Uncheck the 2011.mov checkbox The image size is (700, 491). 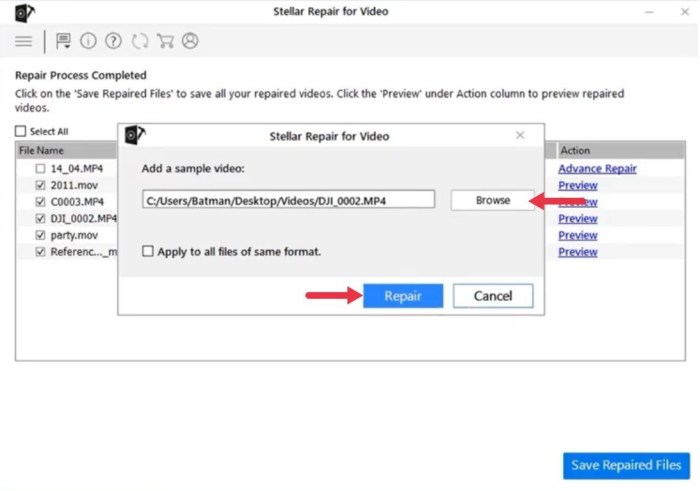[x=40, y=185]
